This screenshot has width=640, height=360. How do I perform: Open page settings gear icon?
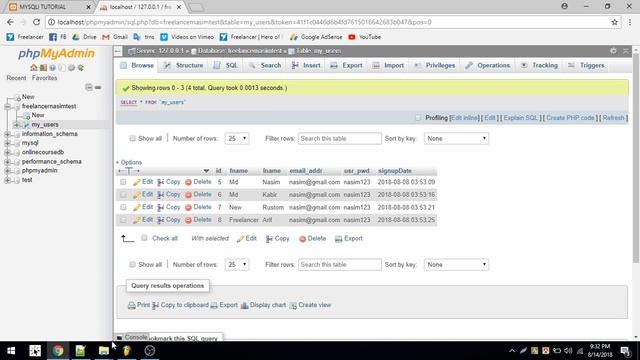613,51
